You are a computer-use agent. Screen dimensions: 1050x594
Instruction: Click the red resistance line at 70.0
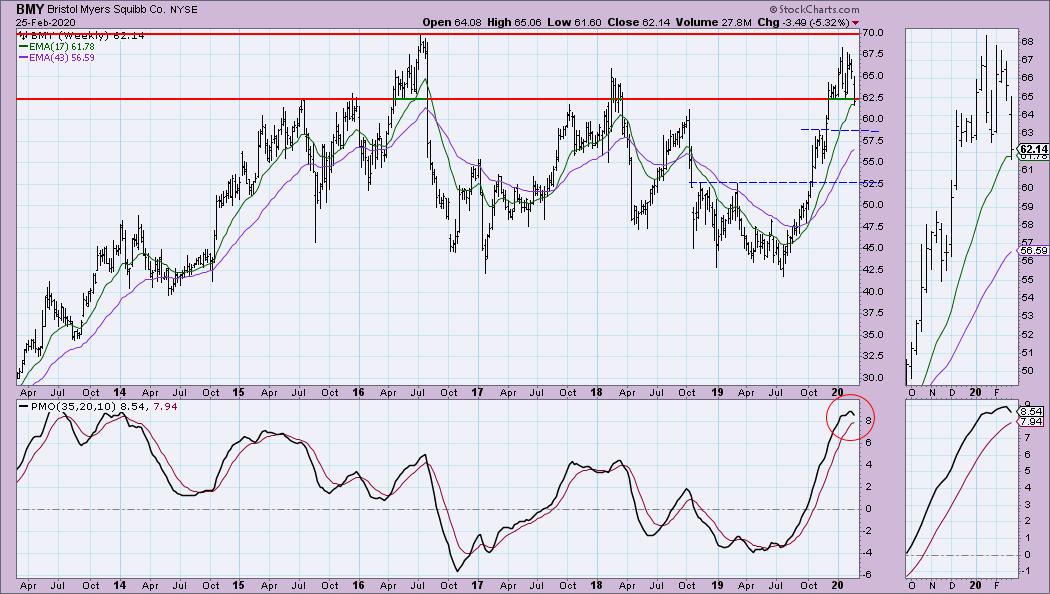pos(437,33)
